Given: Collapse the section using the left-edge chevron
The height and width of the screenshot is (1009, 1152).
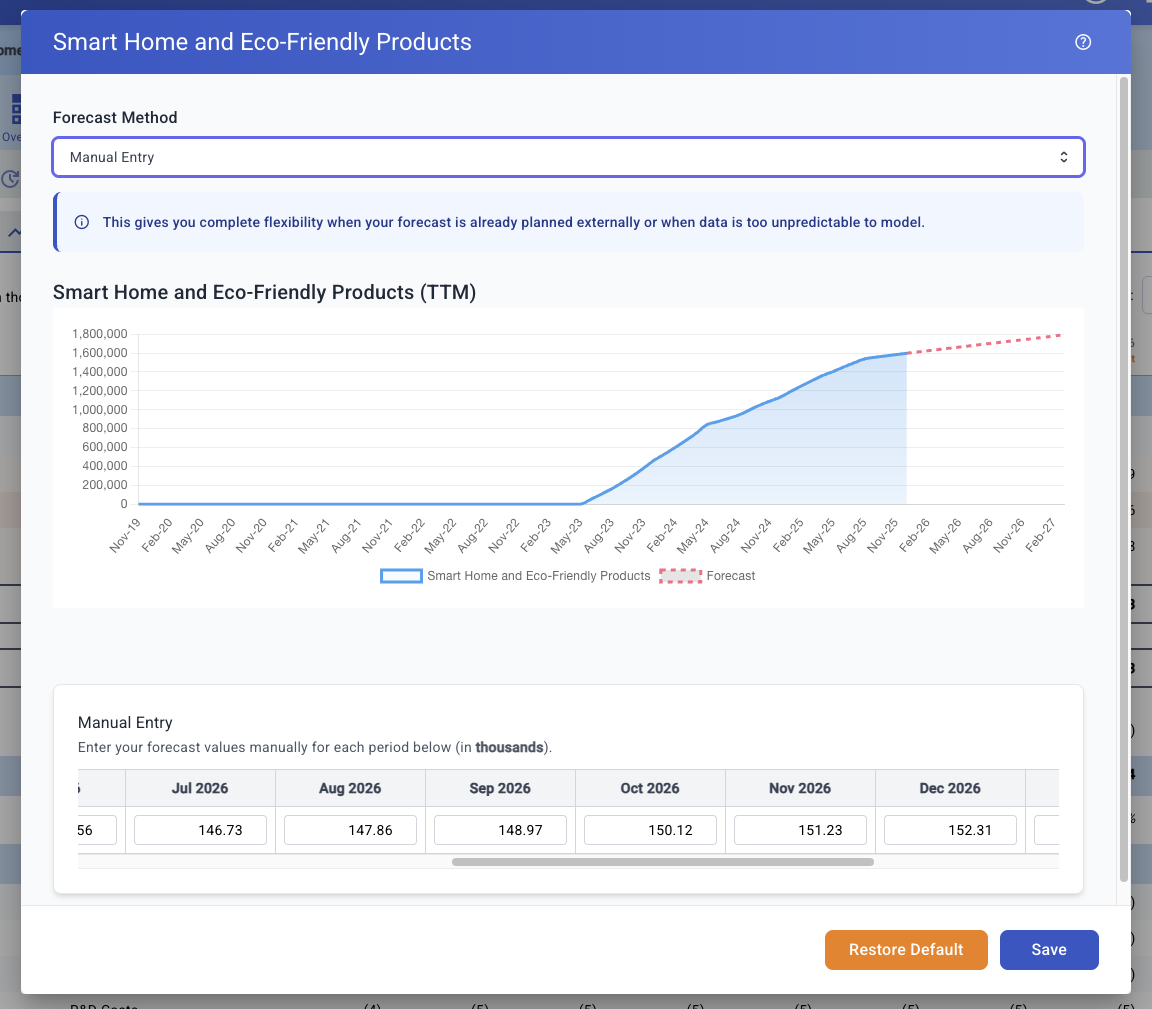Looking at the screenshot, I should 12,232.
